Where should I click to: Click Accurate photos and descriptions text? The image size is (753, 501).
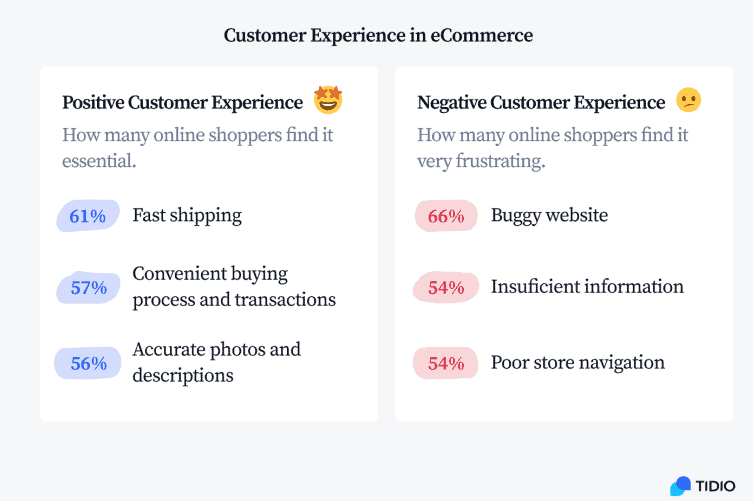click(216, 362)
